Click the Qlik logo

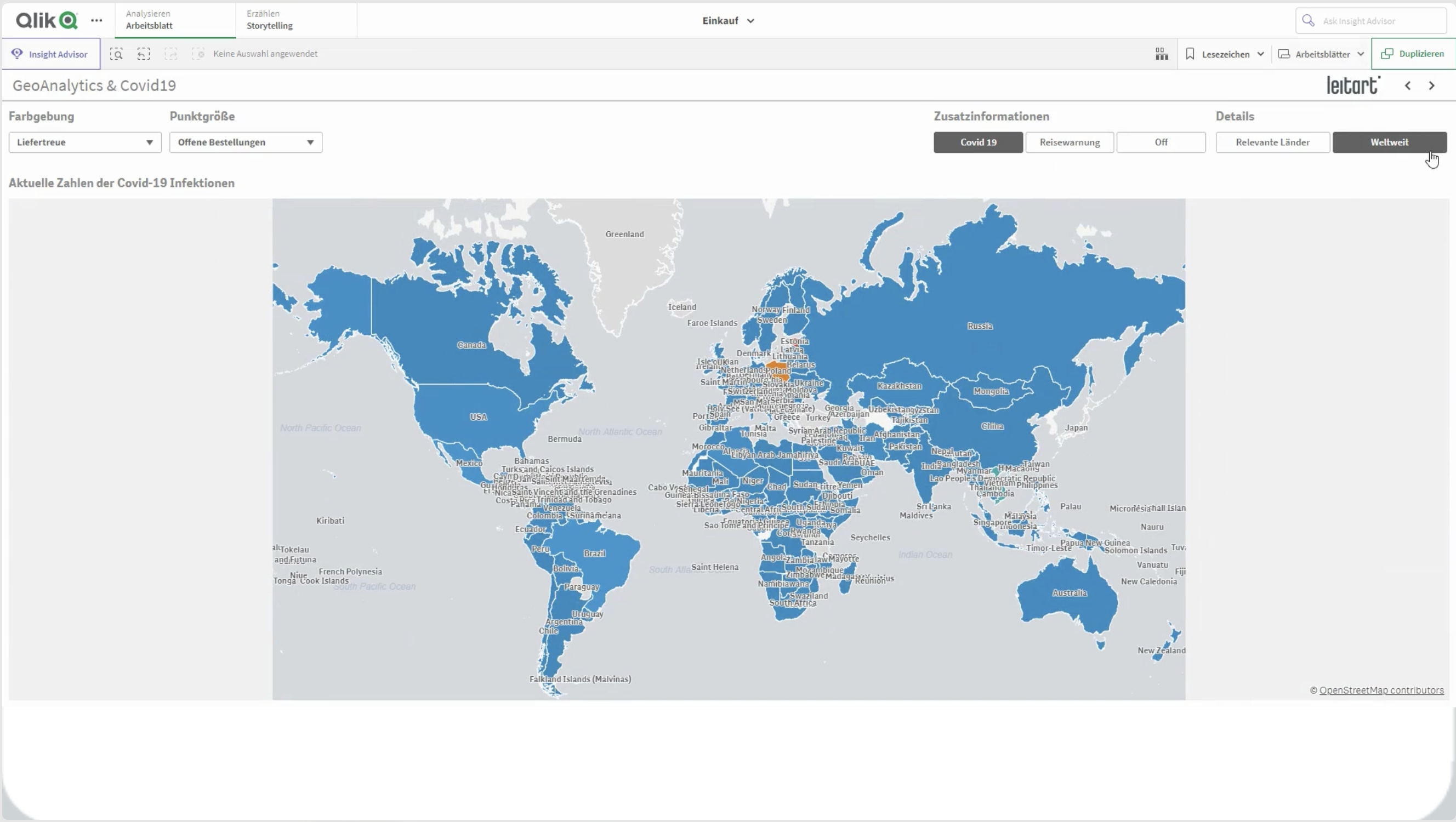tap(47, 20)
